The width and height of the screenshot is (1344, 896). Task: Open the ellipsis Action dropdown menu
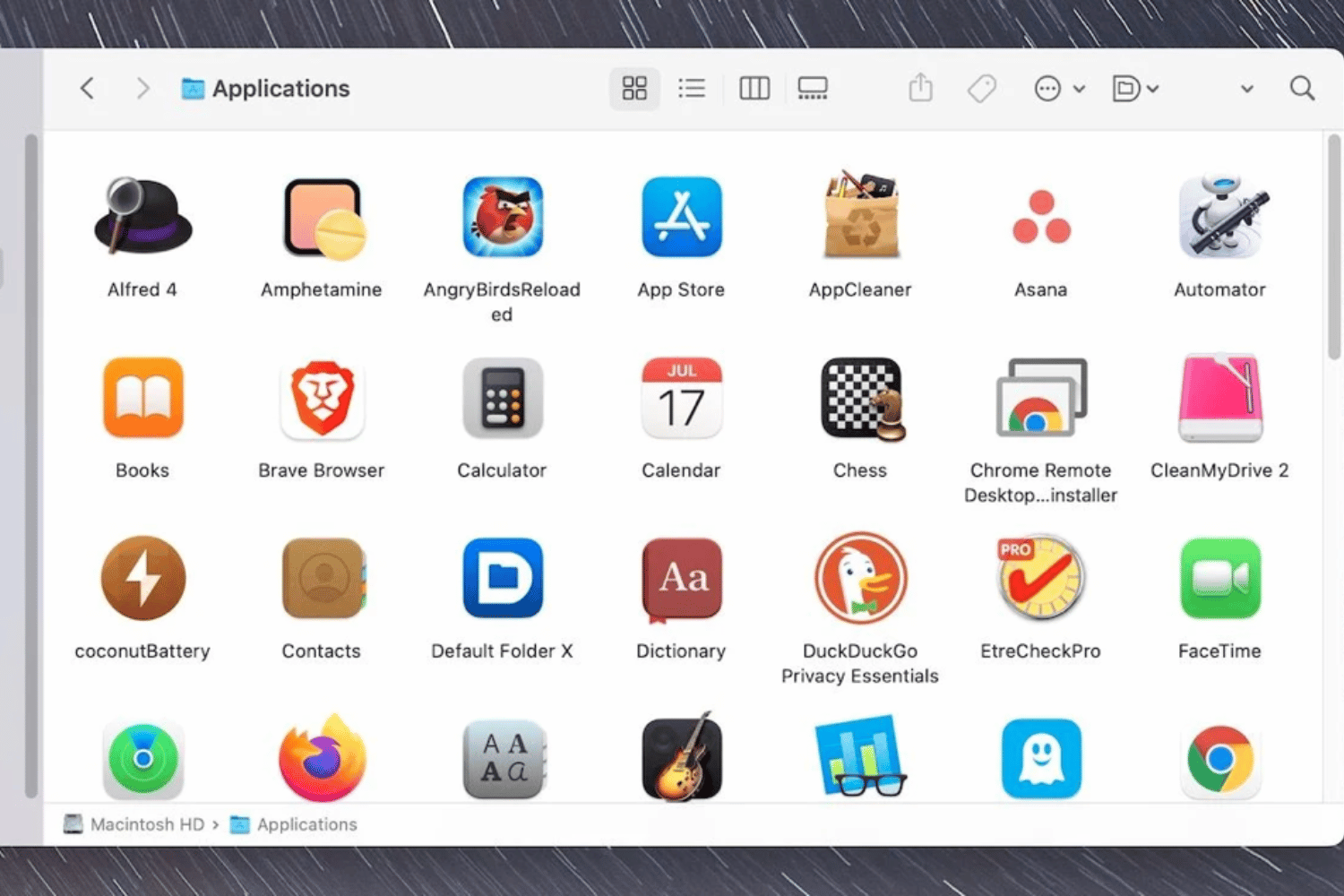click(1060, 88)
